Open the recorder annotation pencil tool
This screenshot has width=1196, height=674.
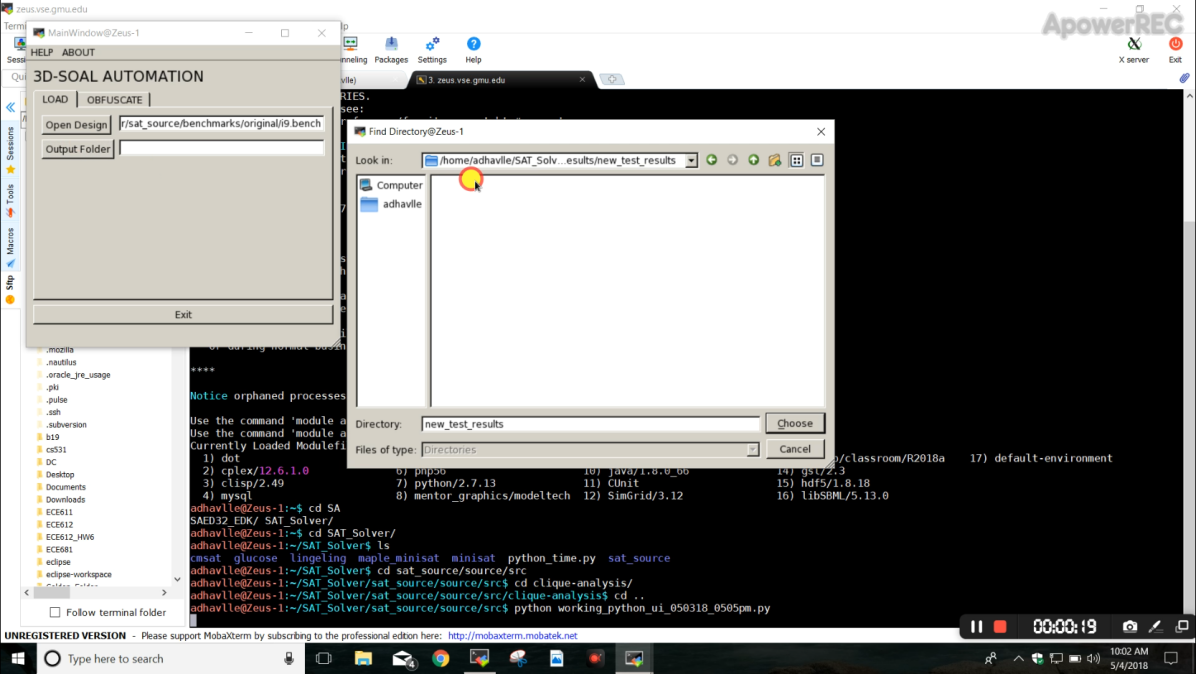tap(1156, 627)
